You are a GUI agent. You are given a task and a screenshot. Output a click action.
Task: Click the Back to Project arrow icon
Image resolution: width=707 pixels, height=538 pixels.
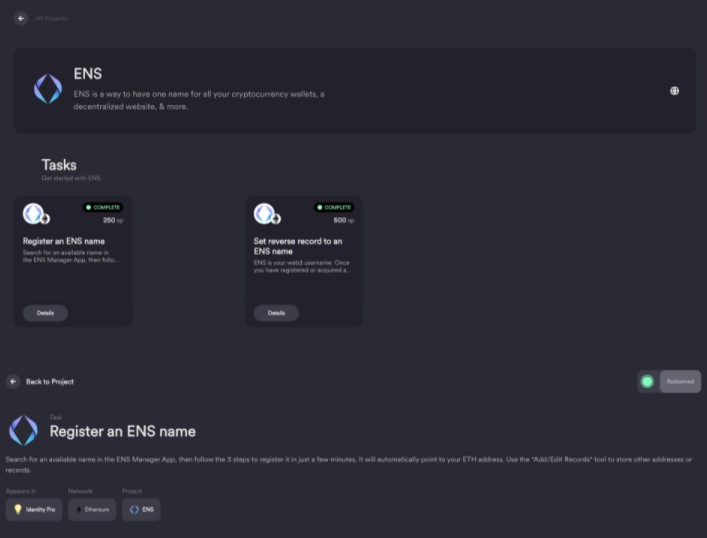13,382
